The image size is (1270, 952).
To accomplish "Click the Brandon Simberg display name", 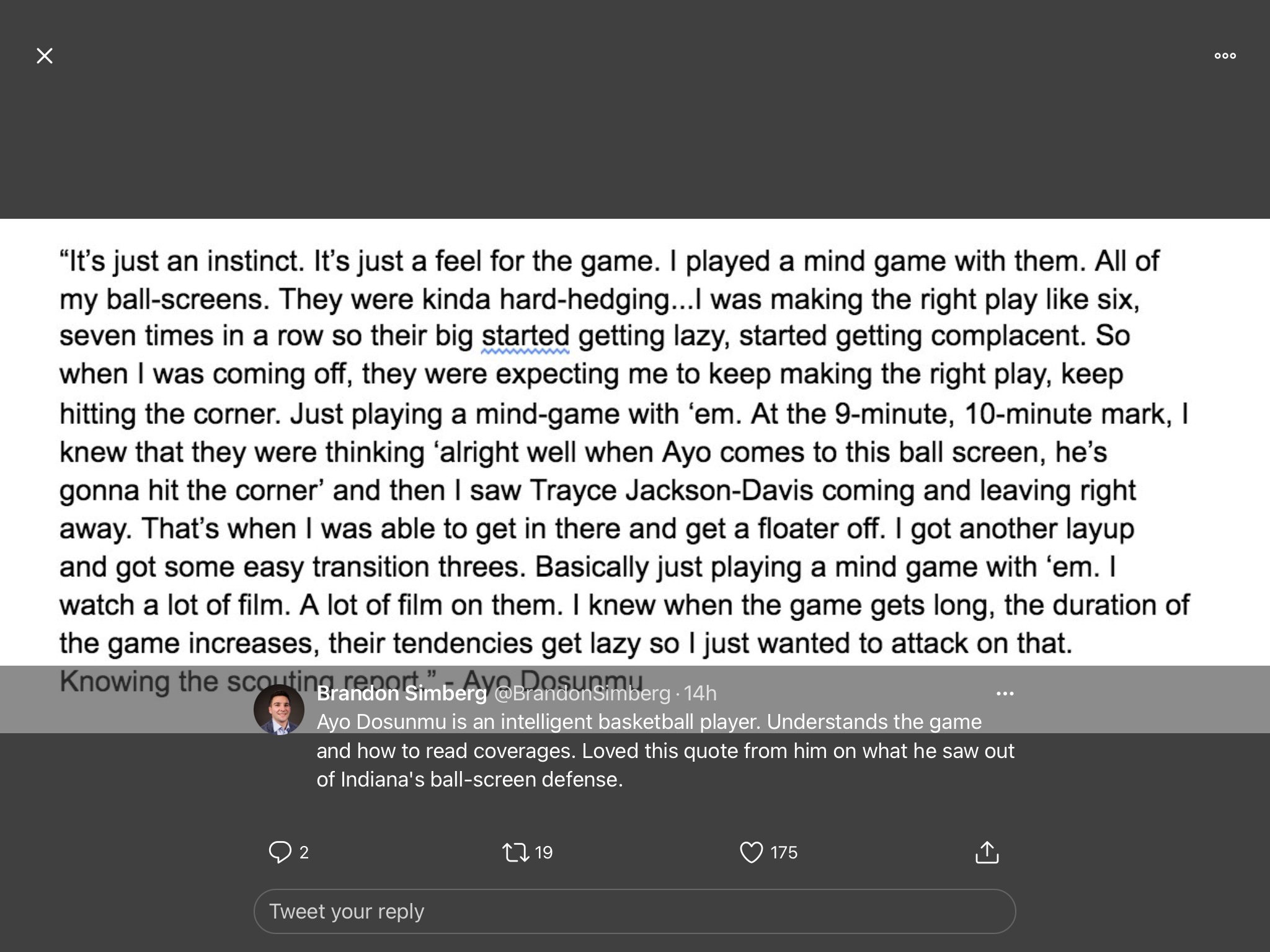I will (x=402, y=693).
